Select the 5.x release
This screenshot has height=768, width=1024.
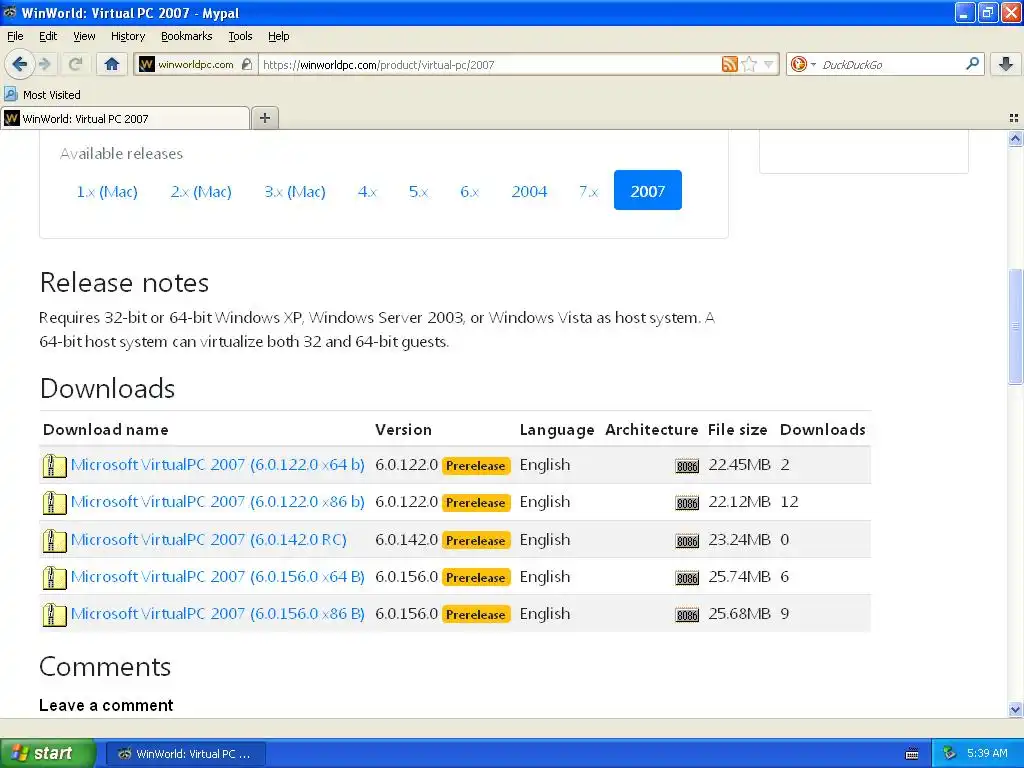click(x=419, y=191)
